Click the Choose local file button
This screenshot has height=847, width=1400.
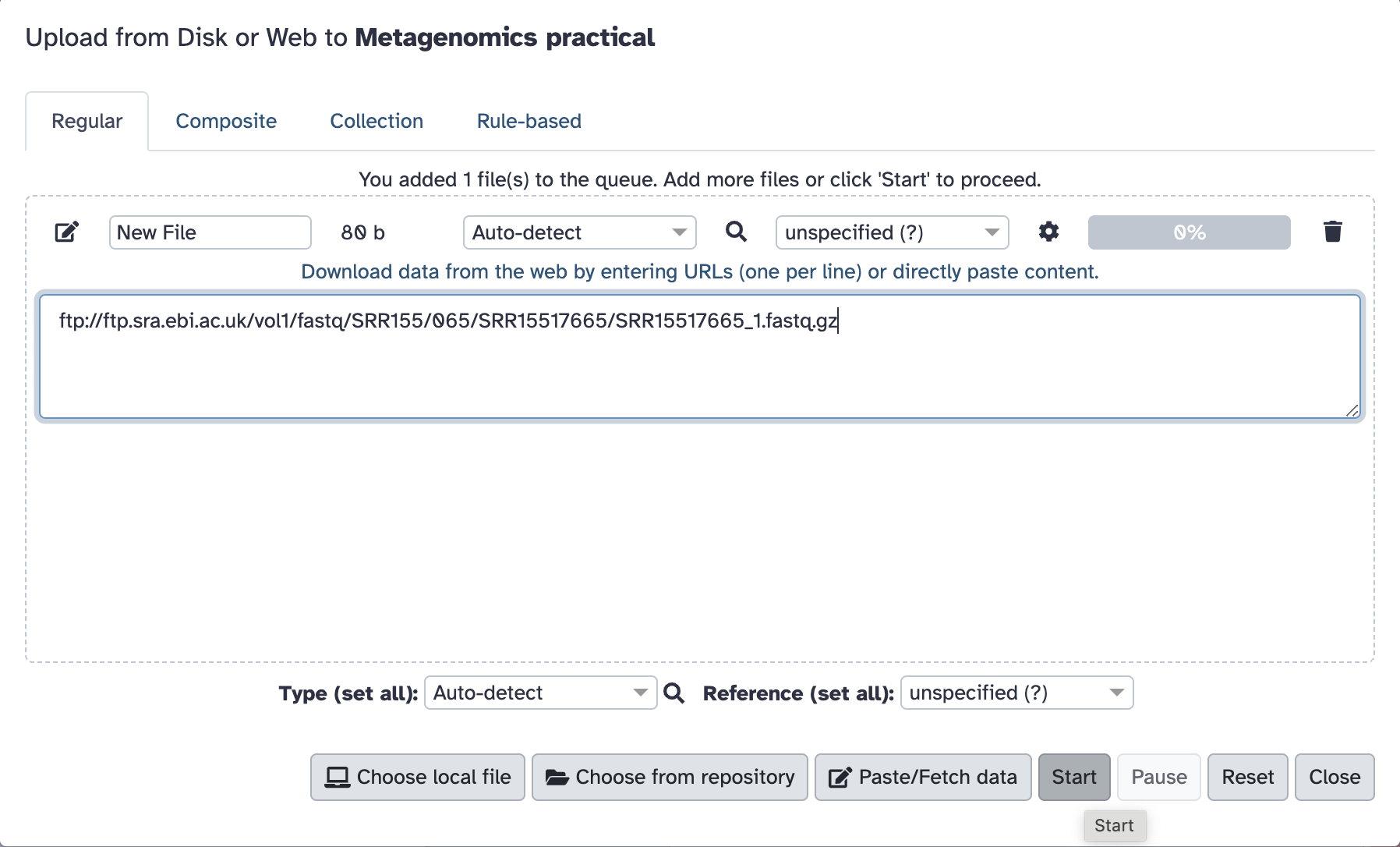tap(418, 777)
